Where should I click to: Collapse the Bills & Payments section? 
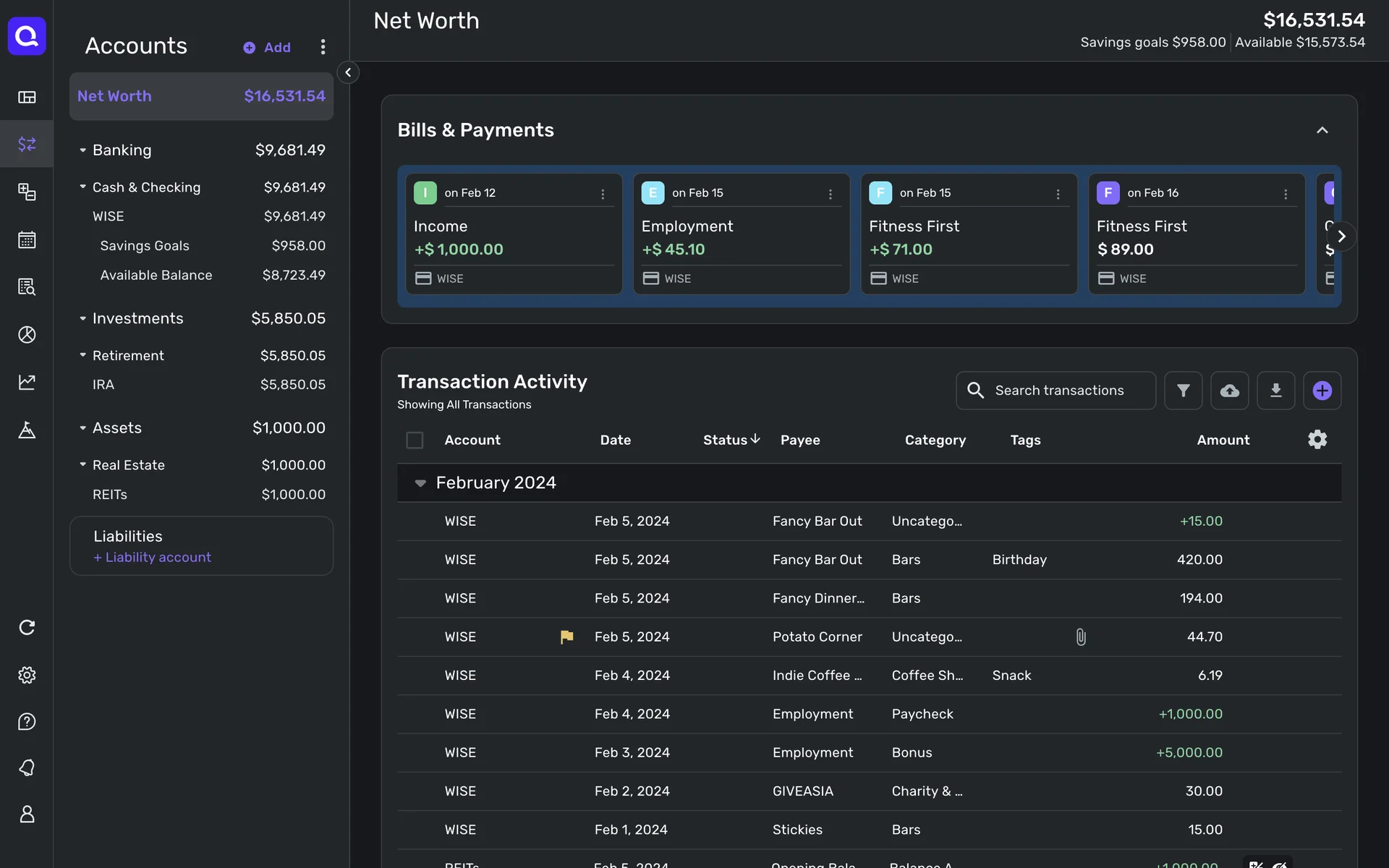click(x=1322, y=130)
